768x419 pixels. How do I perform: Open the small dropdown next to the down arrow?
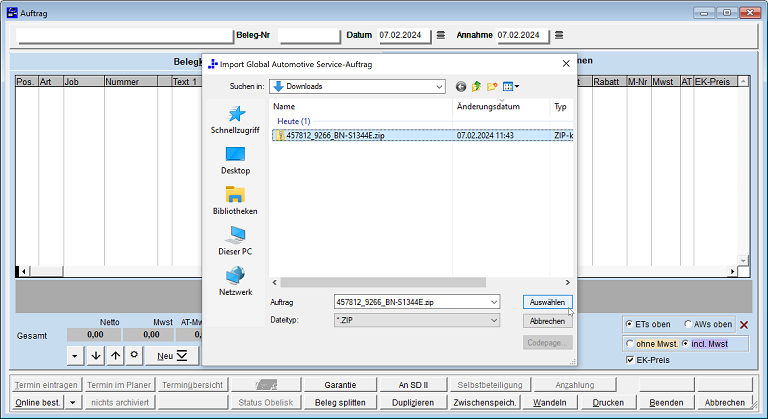point(75,356)
